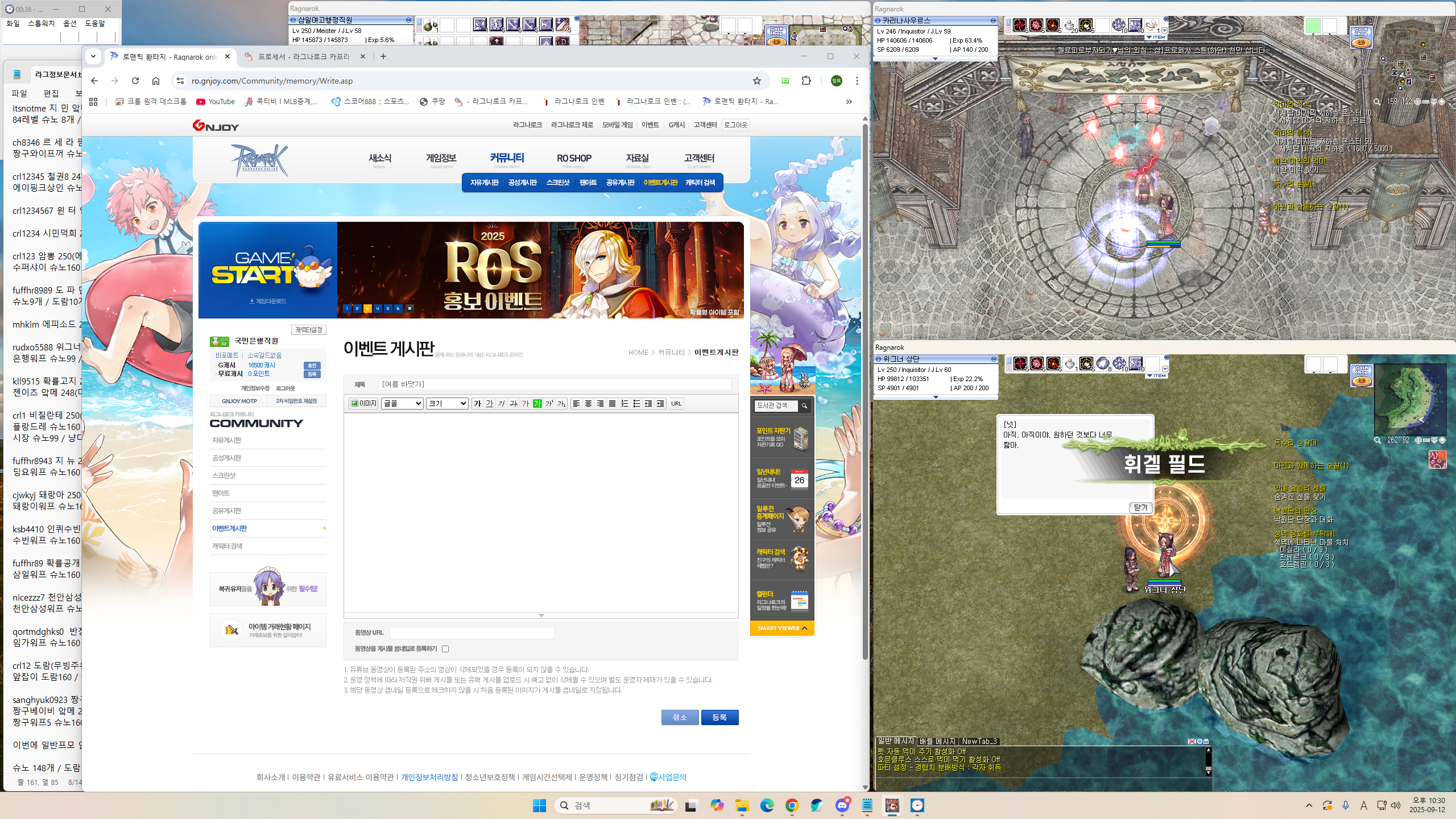
Task: Open red font color picker
Action: coord(526,403)
